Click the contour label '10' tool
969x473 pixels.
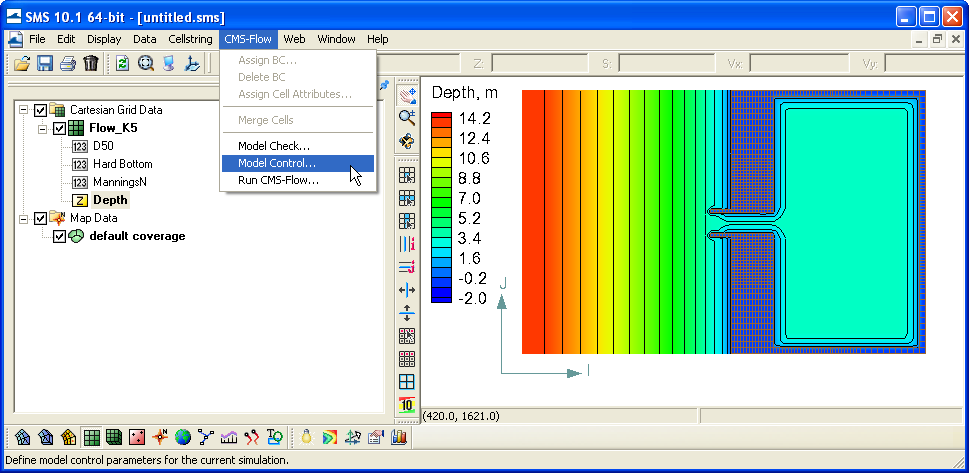pos(407,405)
